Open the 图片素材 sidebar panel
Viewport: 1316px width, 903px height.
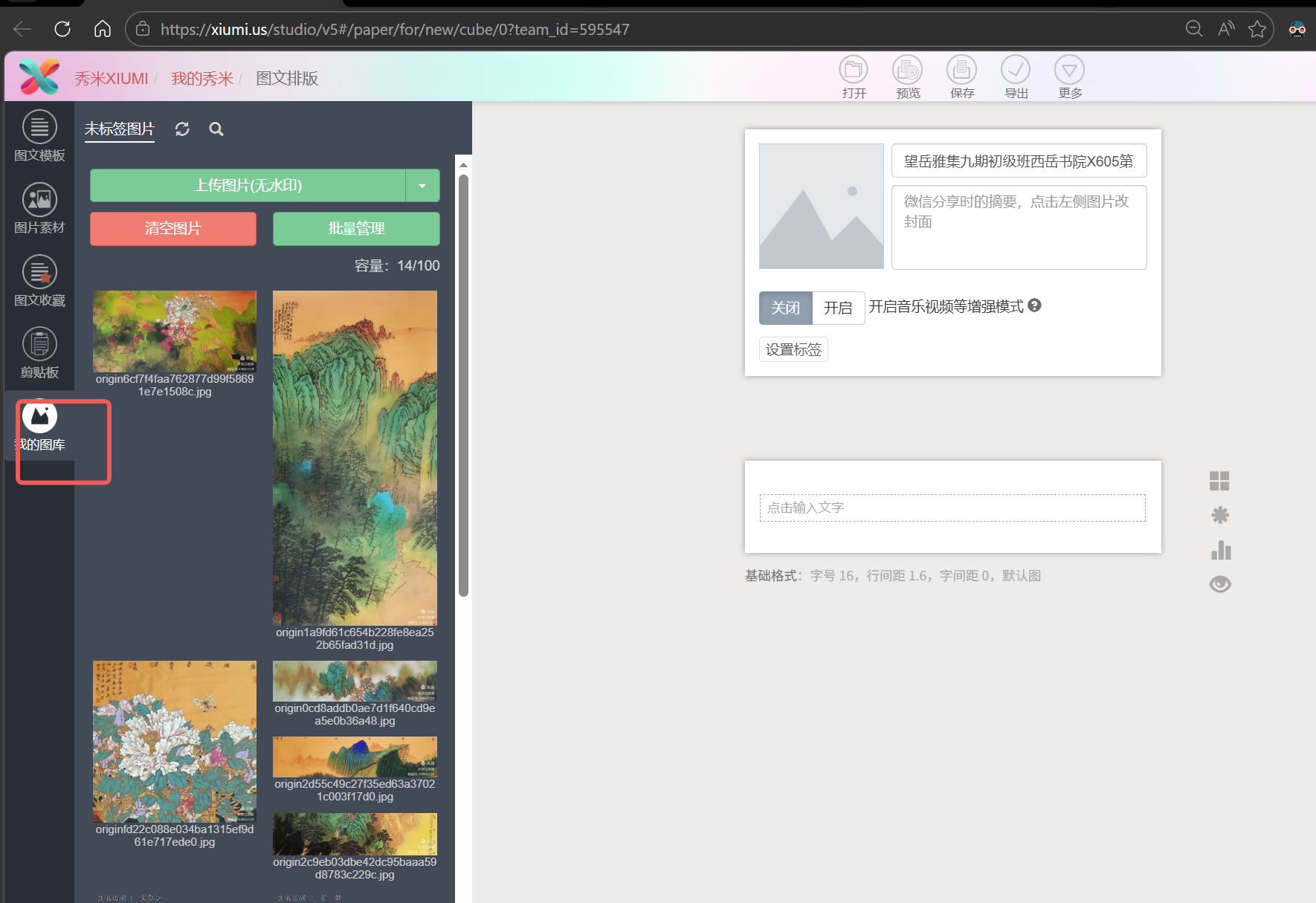point(39,209)
